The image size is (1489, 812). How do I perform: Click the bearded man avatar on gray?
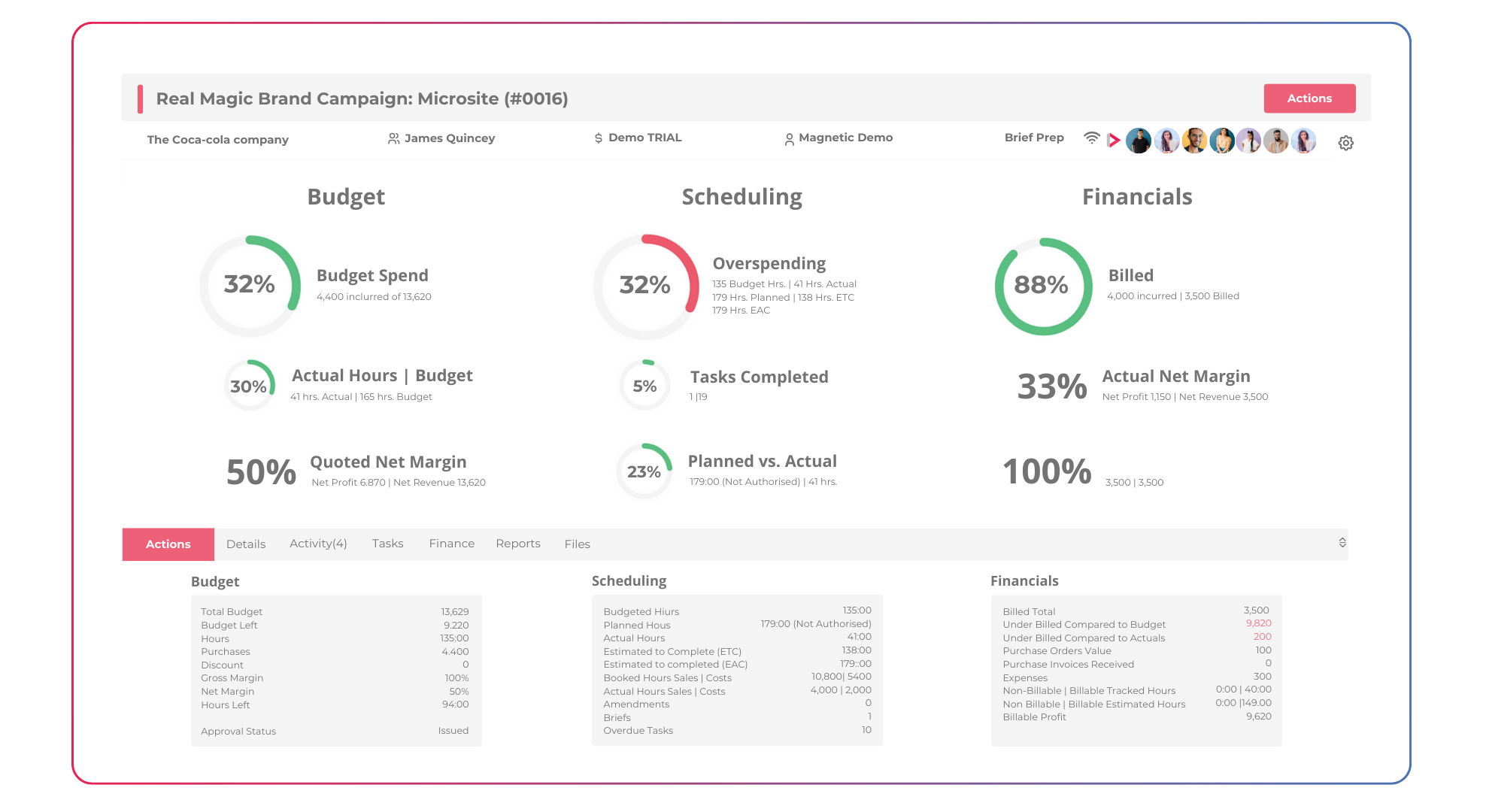pyautogui.click(x=1276, y=141)
